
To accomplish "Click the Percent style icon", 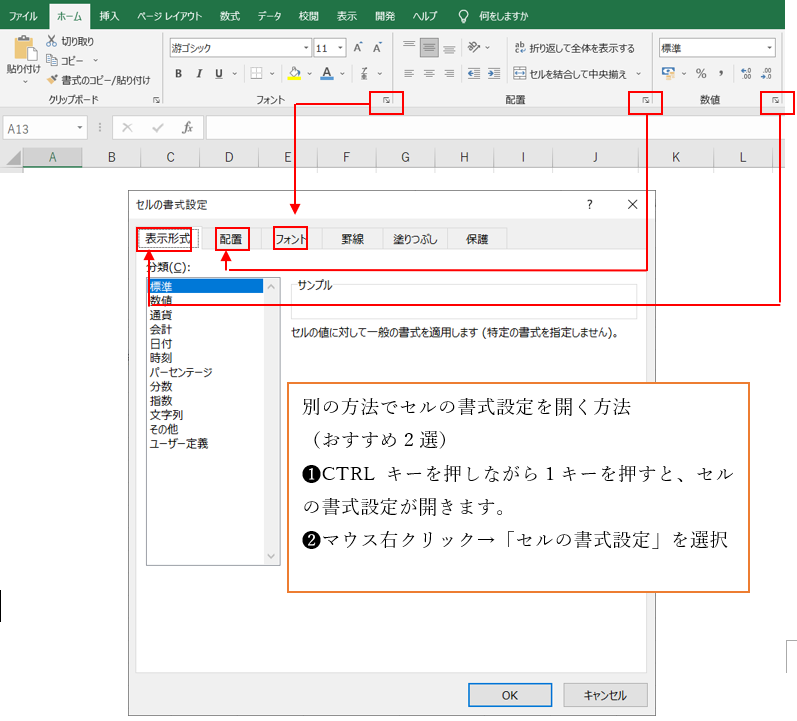I will [x=701, y=73].
